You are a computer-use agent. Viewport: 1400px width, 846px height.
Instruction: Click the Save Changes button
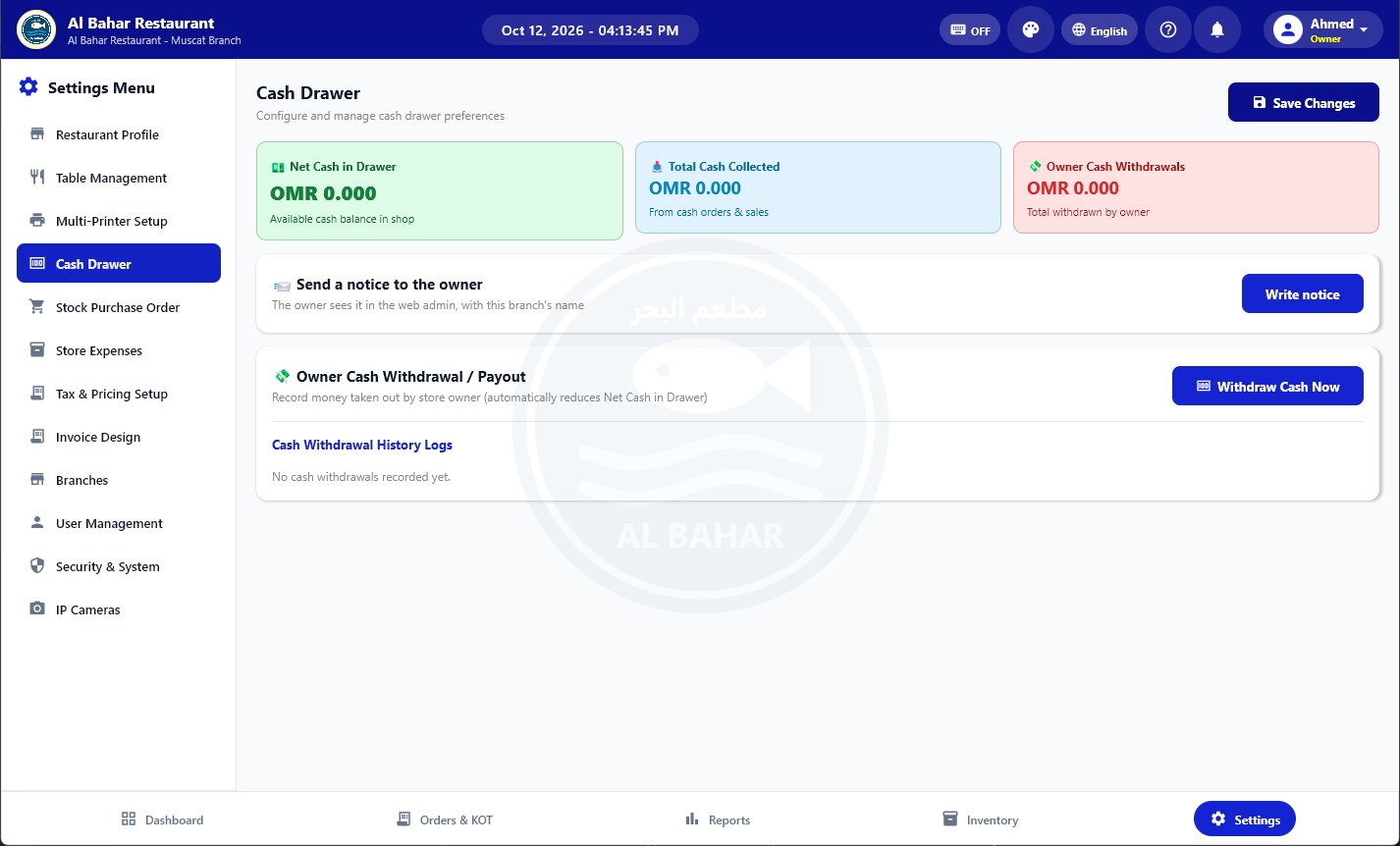pos(1304,102)
